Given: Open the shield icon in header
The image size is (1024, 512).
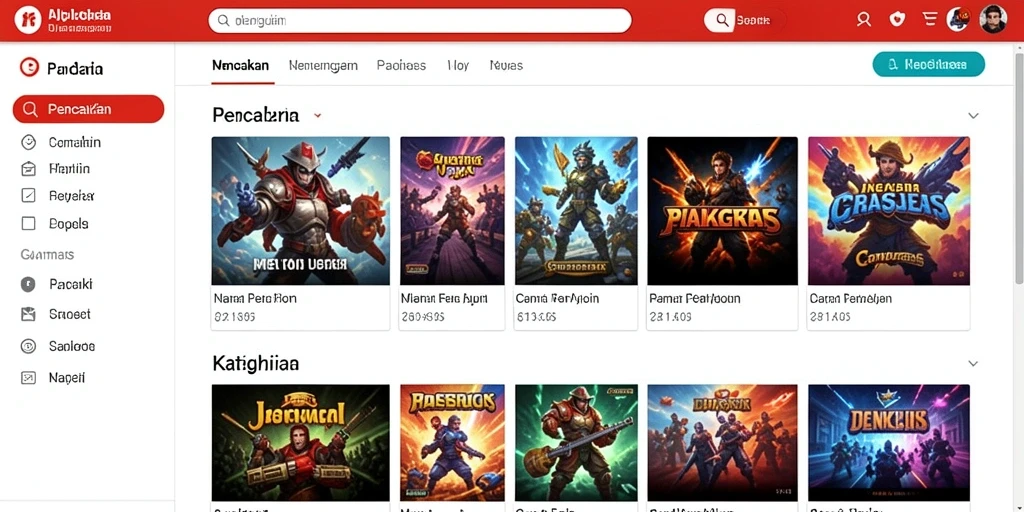Looking at the screenshot, I should [899, 20].
